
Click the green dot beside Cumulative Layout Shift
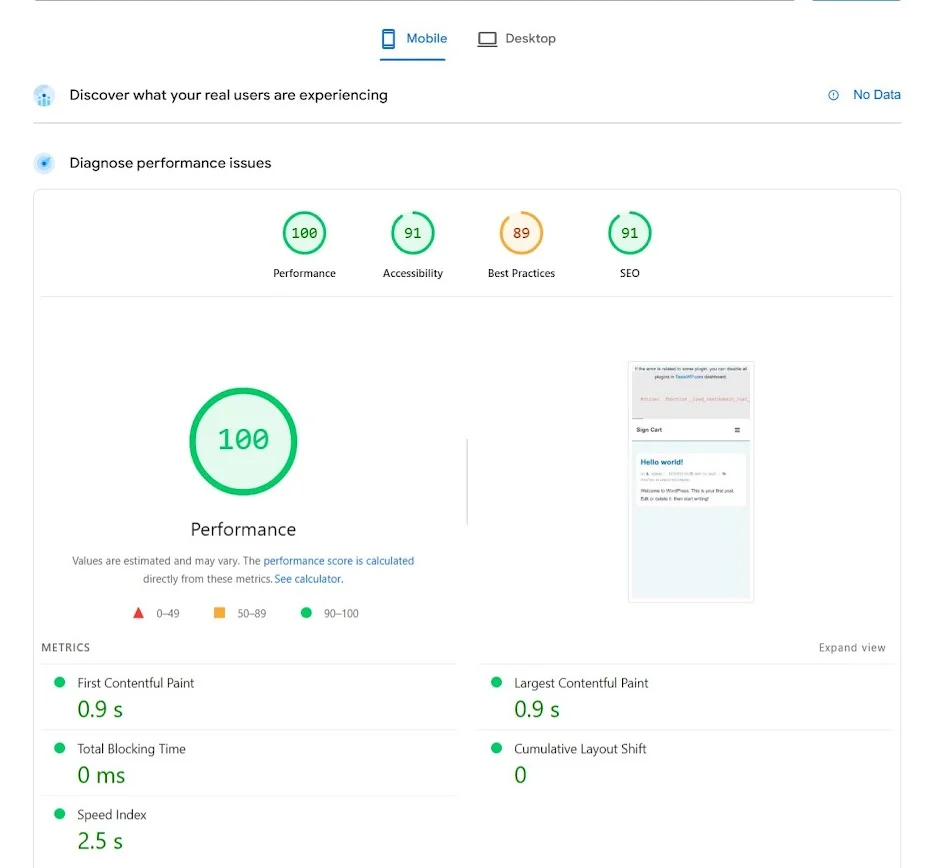(497, 748)
